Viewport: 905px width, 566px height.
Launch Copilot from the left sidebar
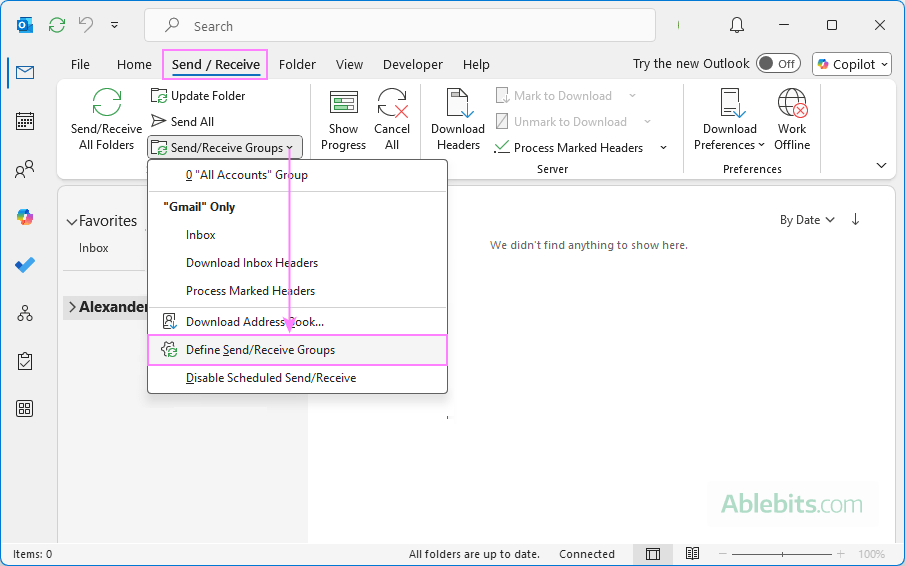25,218
